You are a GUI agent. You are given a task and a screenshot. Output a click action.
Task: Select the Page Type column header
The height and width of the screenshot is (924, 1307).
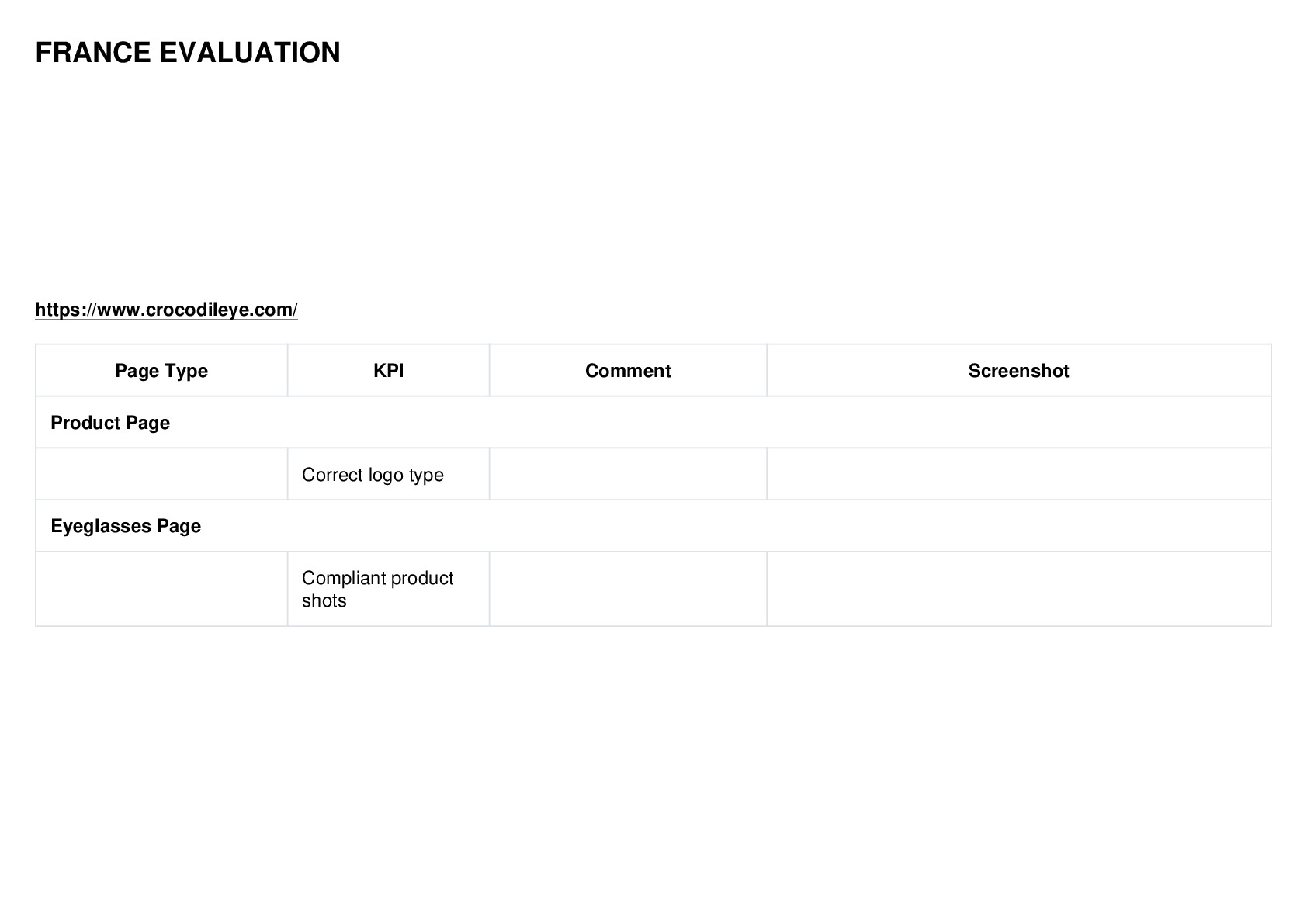pos(161,371)
